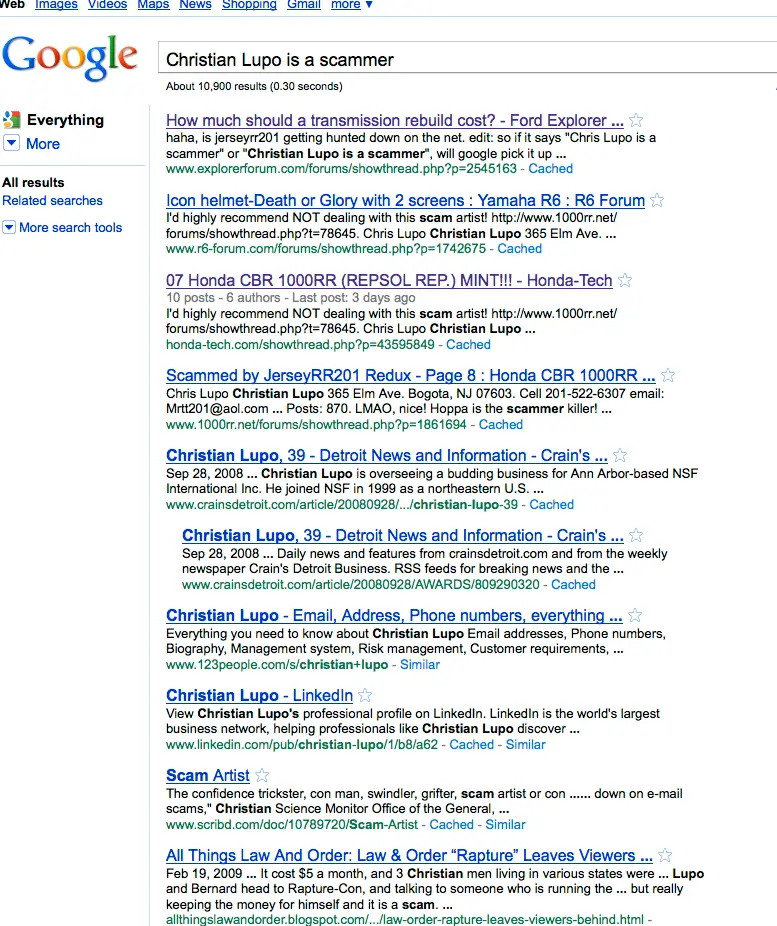Open Similar link for 123people.com result
The height and width of the screenshot is (926, 777).
point(420,665)
